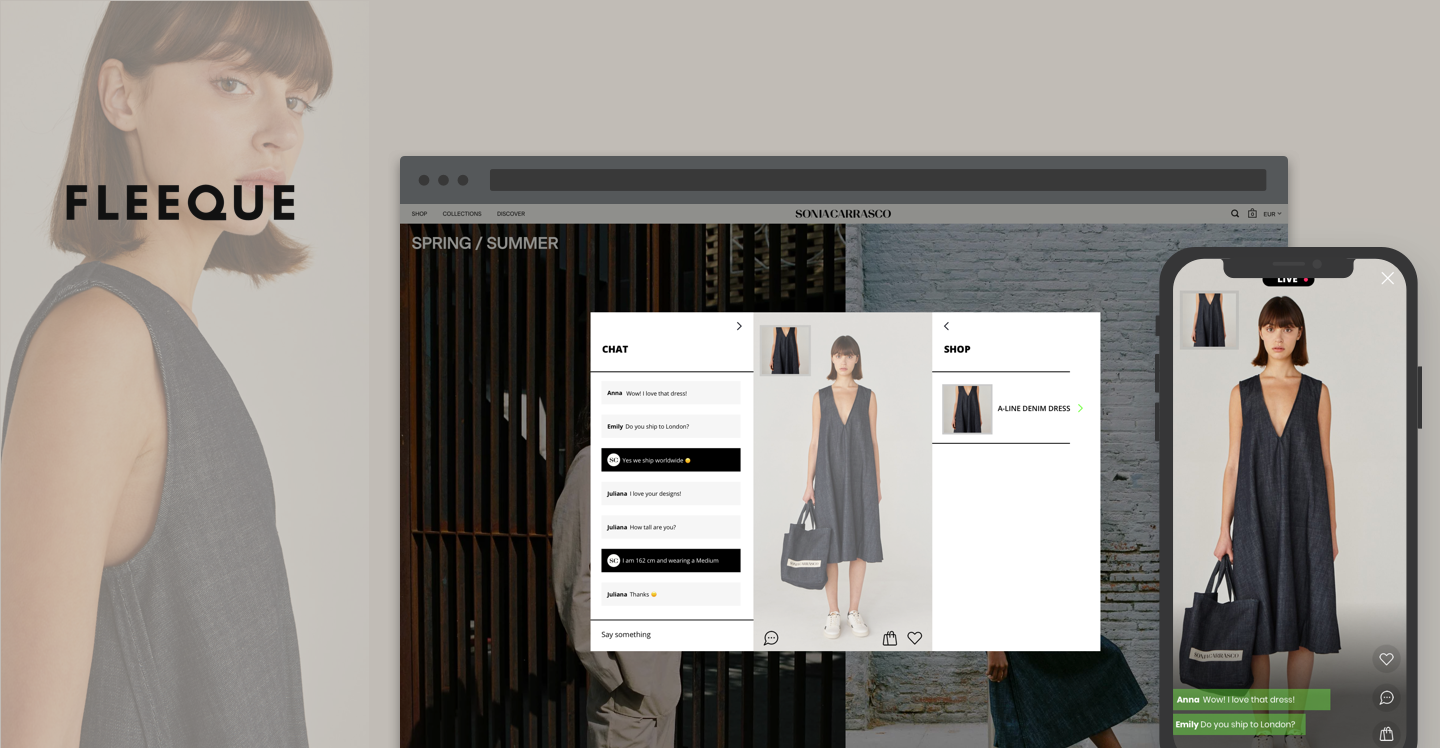Open the Discover menu item

click(x=511, y=214)
